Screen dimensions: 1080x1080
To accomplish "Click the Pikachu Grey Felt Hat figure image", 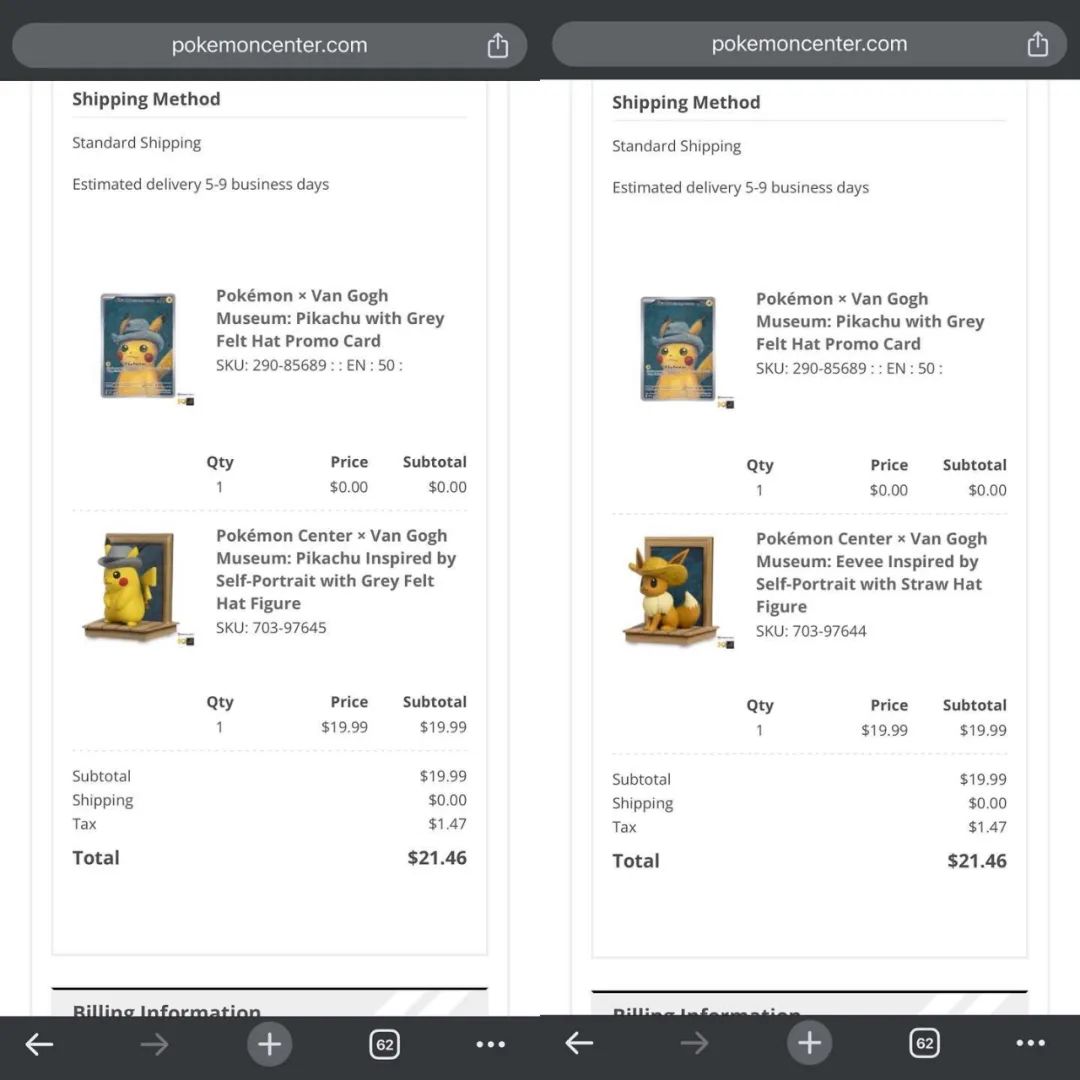I will point(130,587).
